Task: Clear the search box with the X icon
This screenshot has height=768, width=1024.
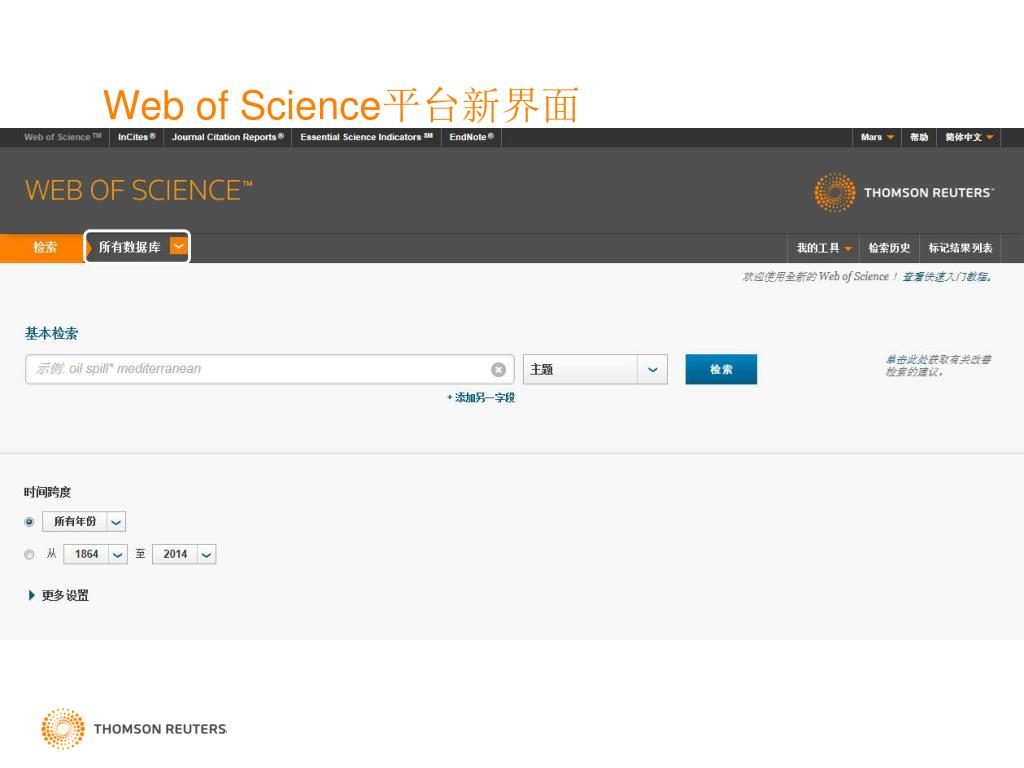Action: coord(498,370)
